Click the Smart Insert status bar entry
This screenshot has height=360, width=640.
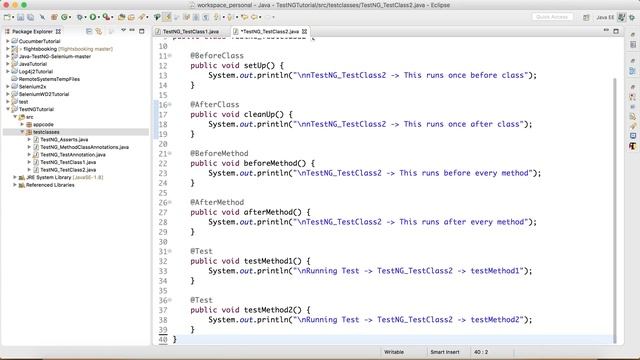click(x=444, y=352)
